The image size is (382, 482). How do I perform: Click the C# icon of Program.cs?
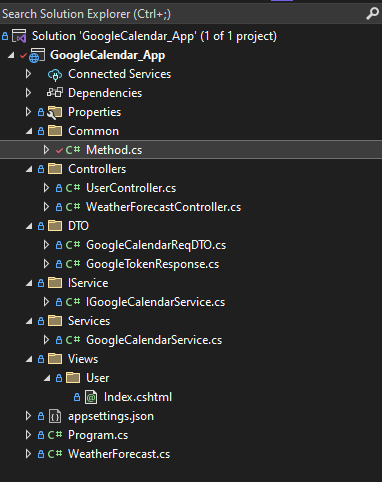[55, 435]
